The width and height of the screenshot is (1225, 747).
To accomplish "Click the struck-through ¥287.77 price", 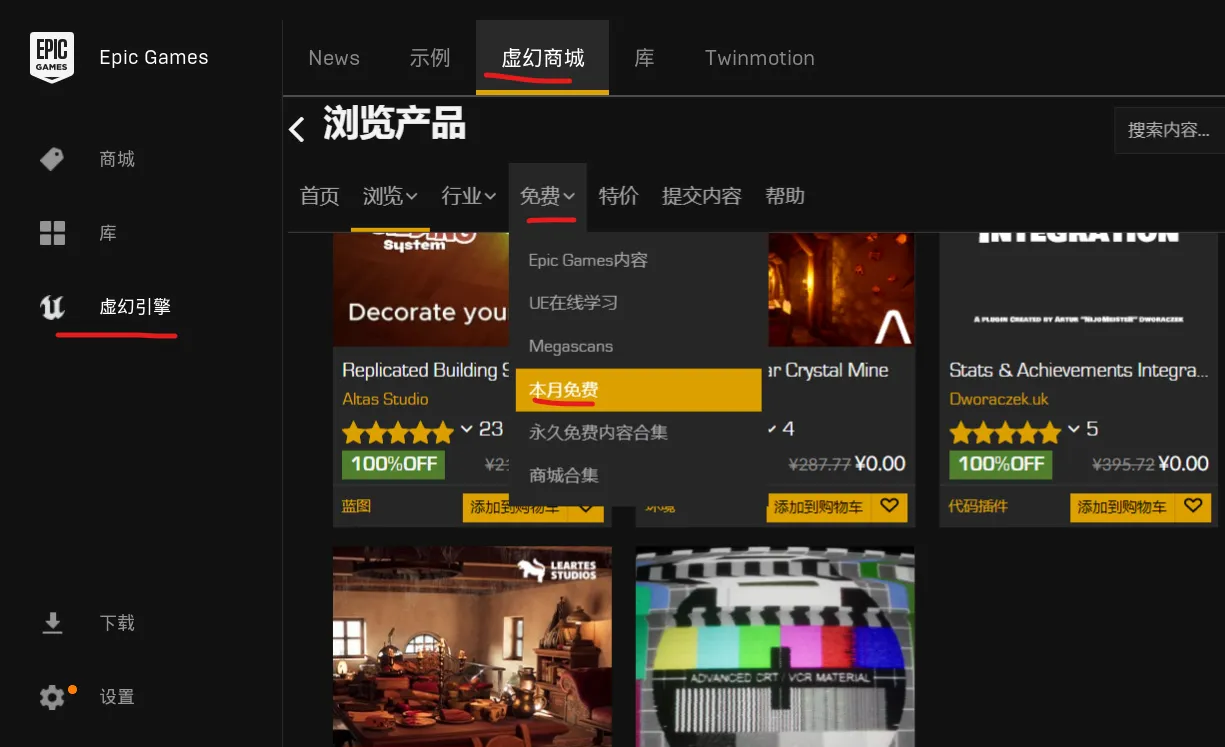I will pyautogui.click(x=820, y=465).
